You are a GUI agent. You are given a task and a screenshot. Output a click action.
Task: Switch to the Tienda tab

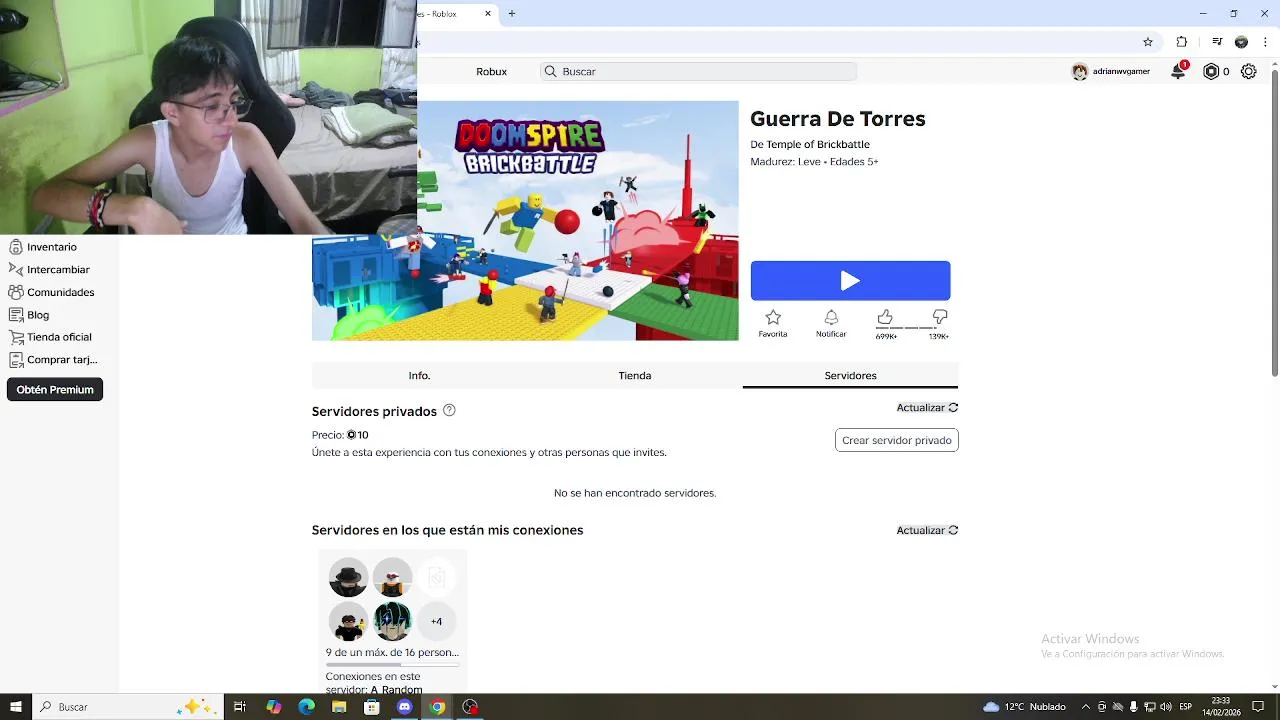point(635,375)
